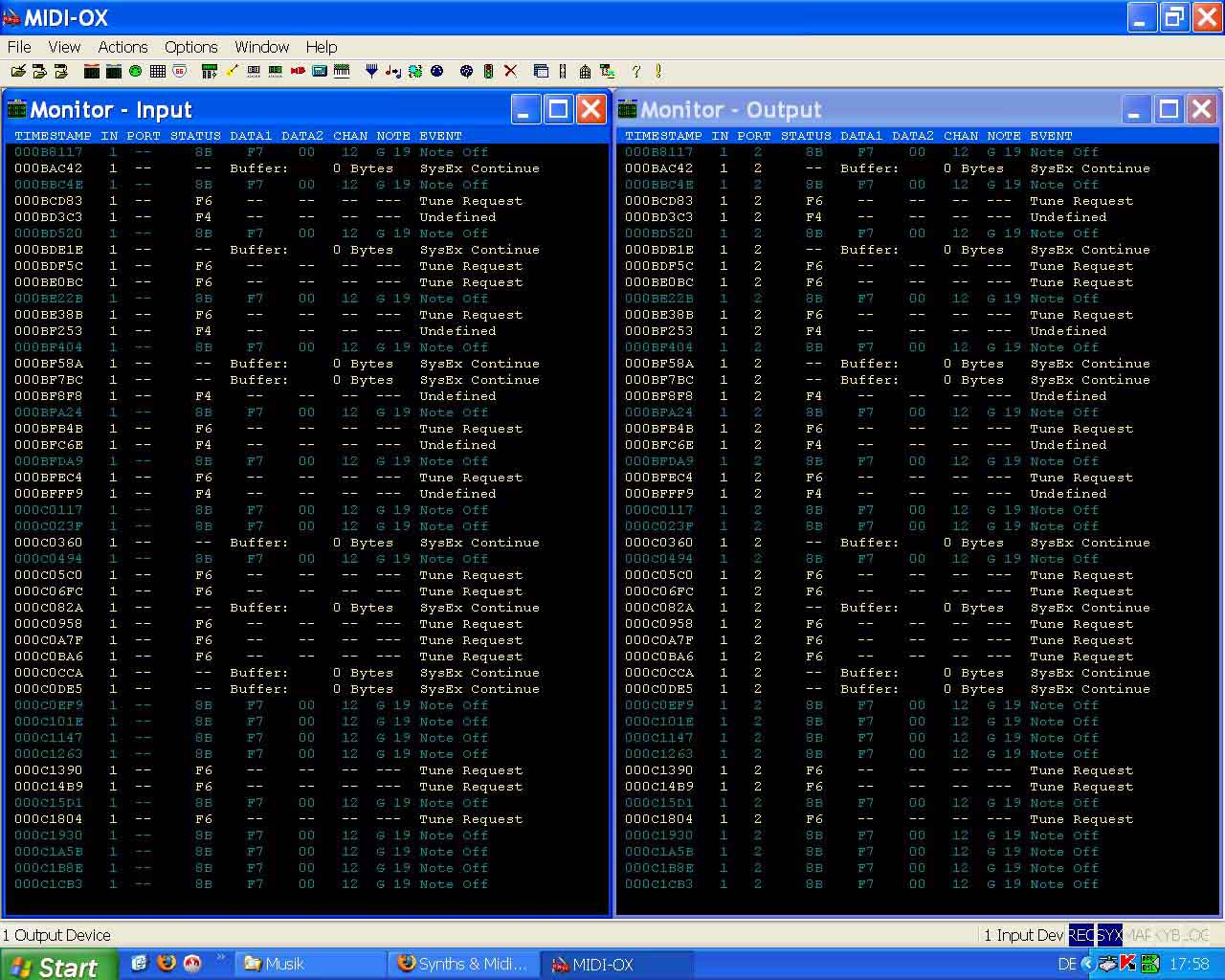This screenshot has width=1225, height=980.
Task: Click the second monitor window toolbar icon
Action: point(114,71)
